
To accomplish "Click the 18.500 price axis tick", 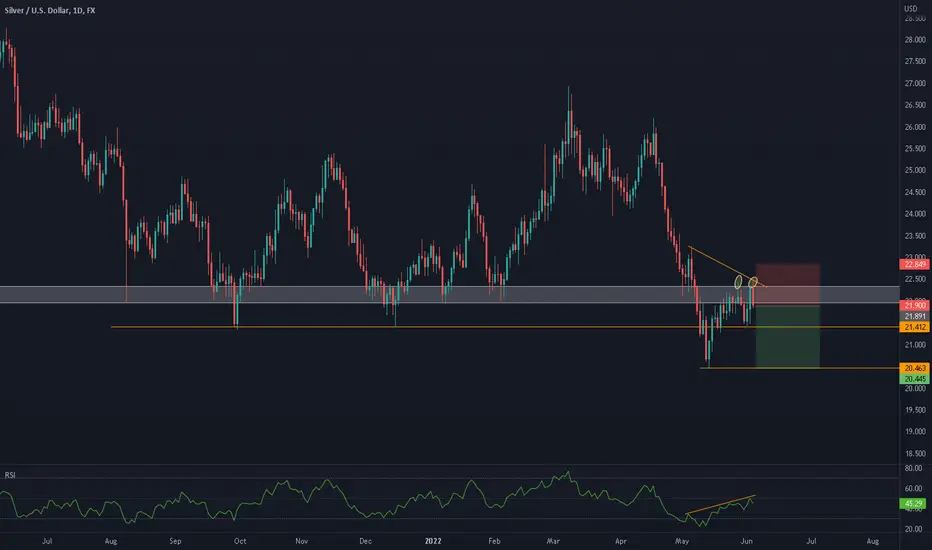I will 915,454.
